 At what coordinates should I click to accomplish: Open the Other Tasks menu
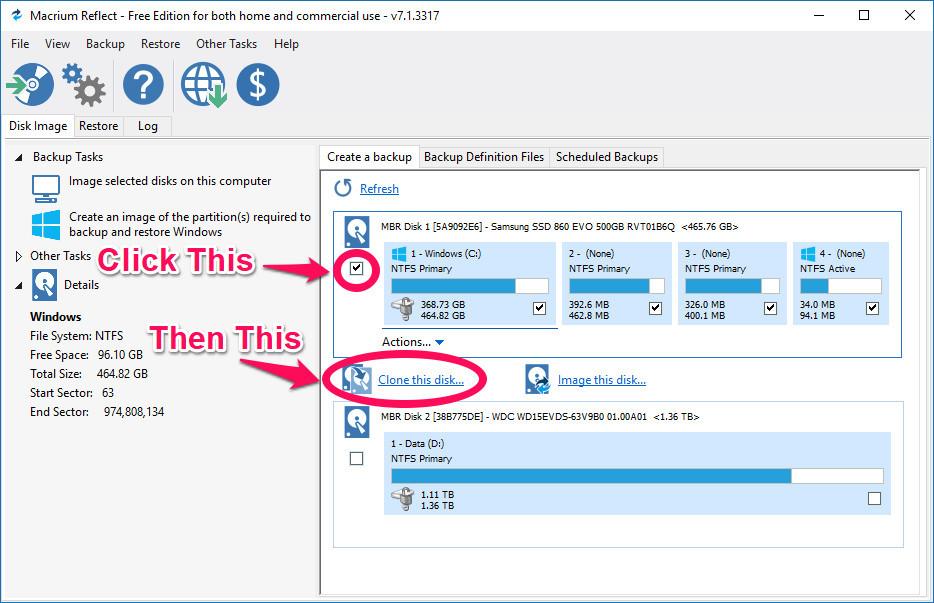pos(226,43)
